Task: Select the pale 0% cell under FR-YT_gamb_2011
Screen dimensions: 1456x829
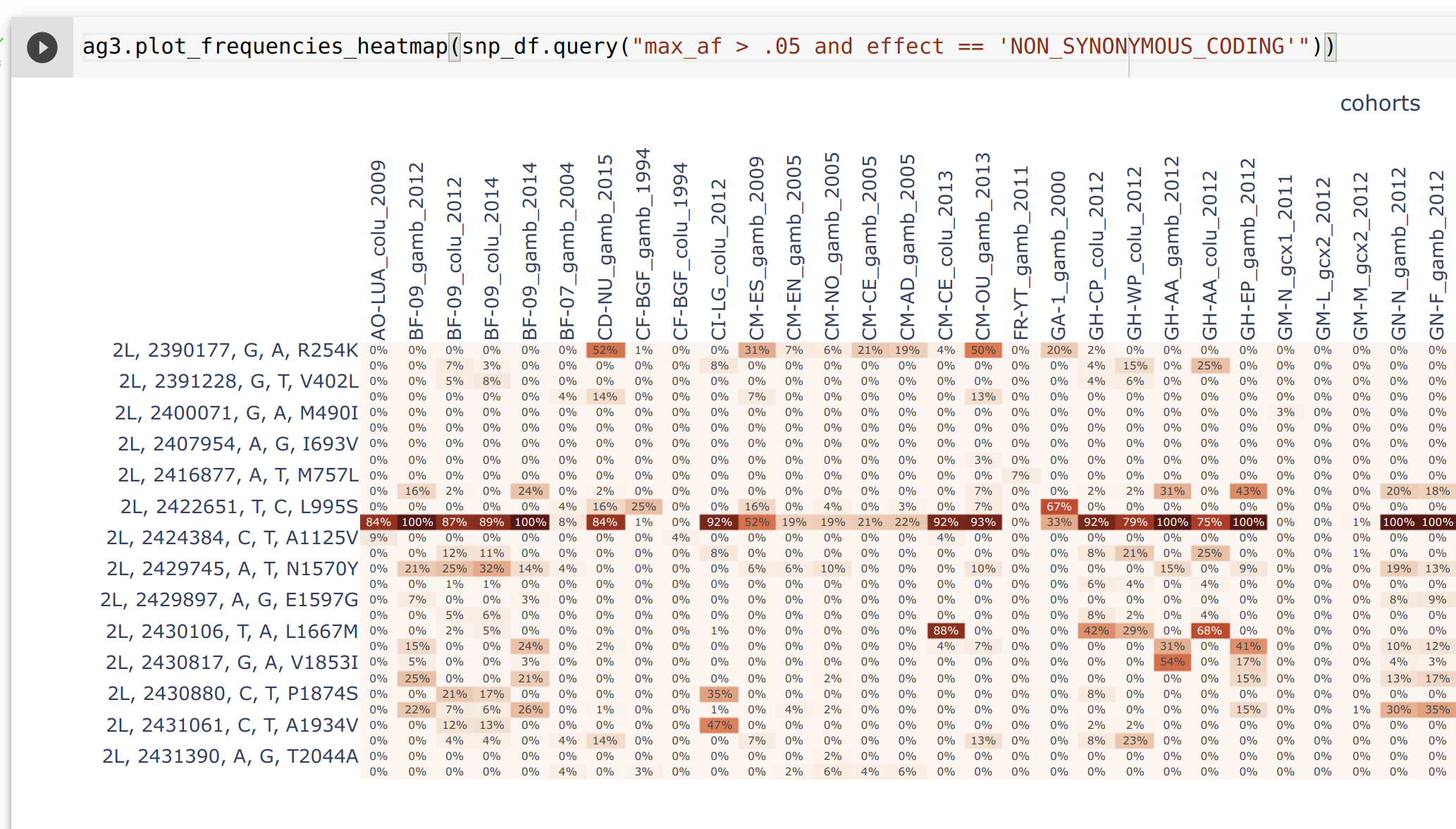Action: pos(1019,350)
